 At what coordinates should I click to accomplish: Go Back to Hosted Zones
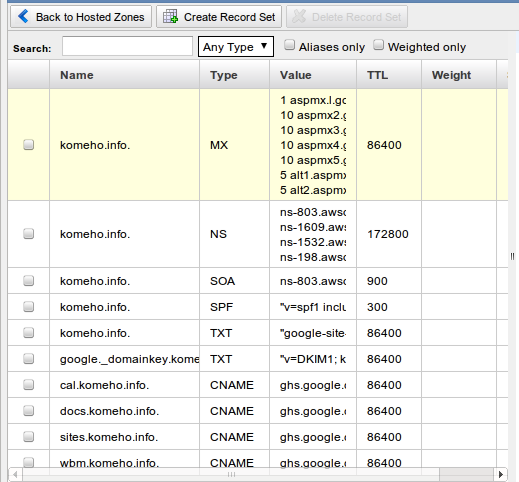point(81,17)
